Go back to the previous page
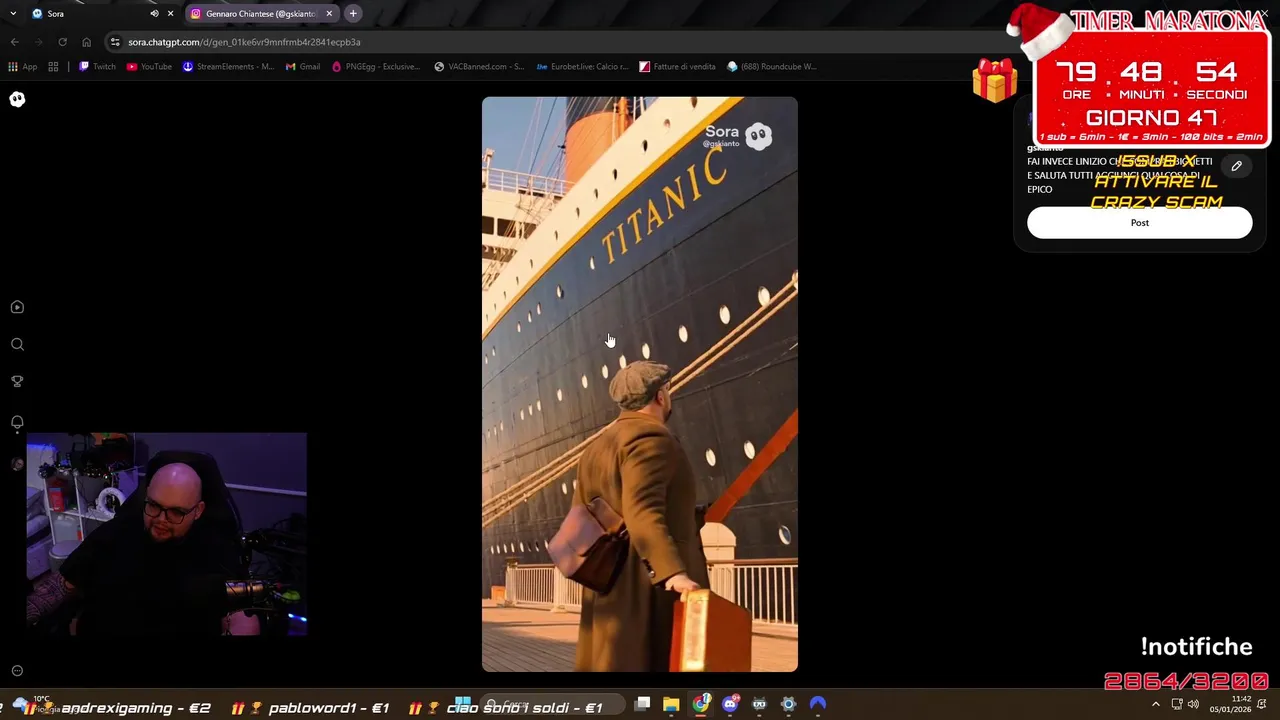 (x=14, y=42)
